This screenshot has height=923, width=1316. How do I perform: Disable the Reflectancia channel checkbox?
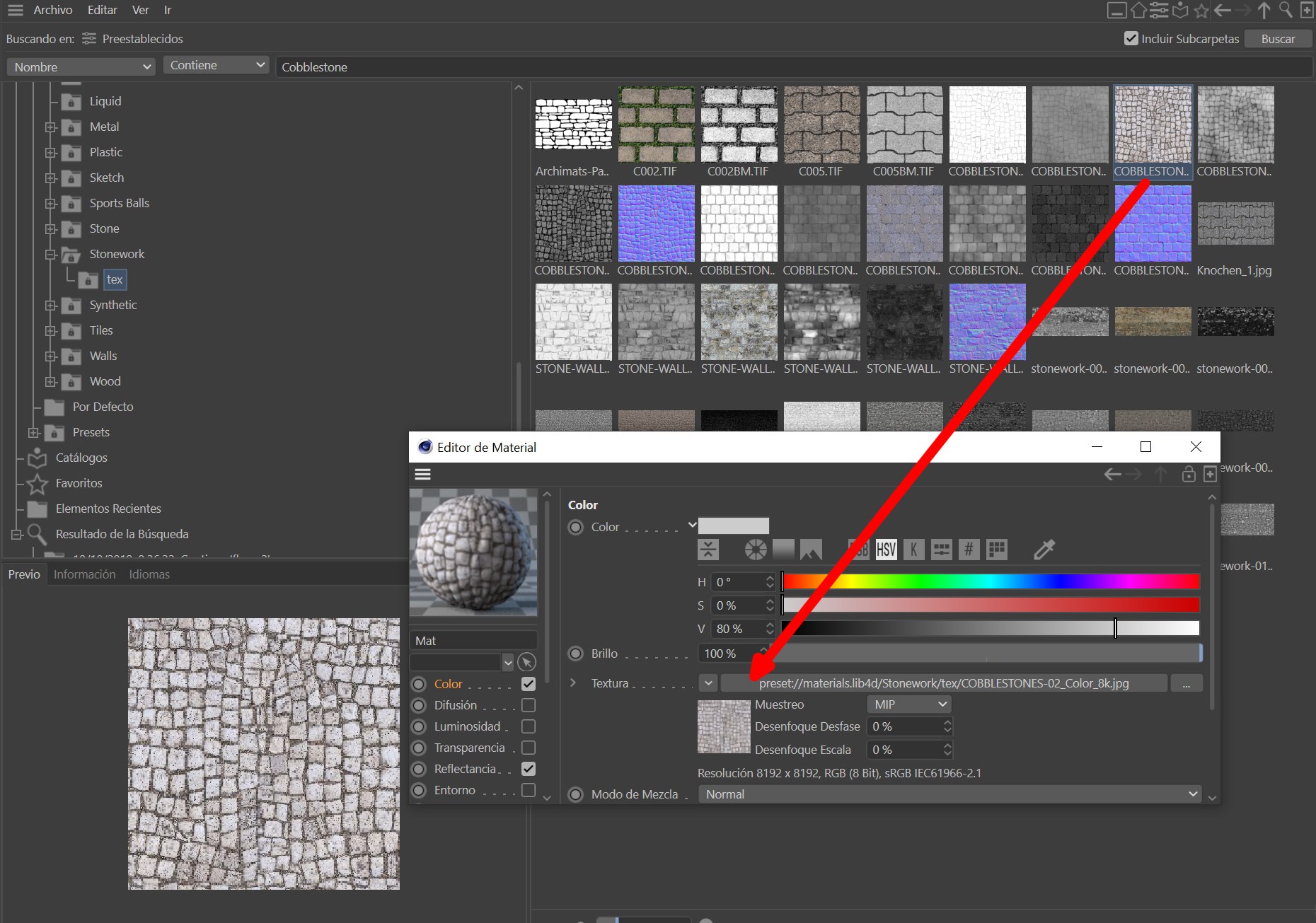pyautogui.click(x=528, y=769)
